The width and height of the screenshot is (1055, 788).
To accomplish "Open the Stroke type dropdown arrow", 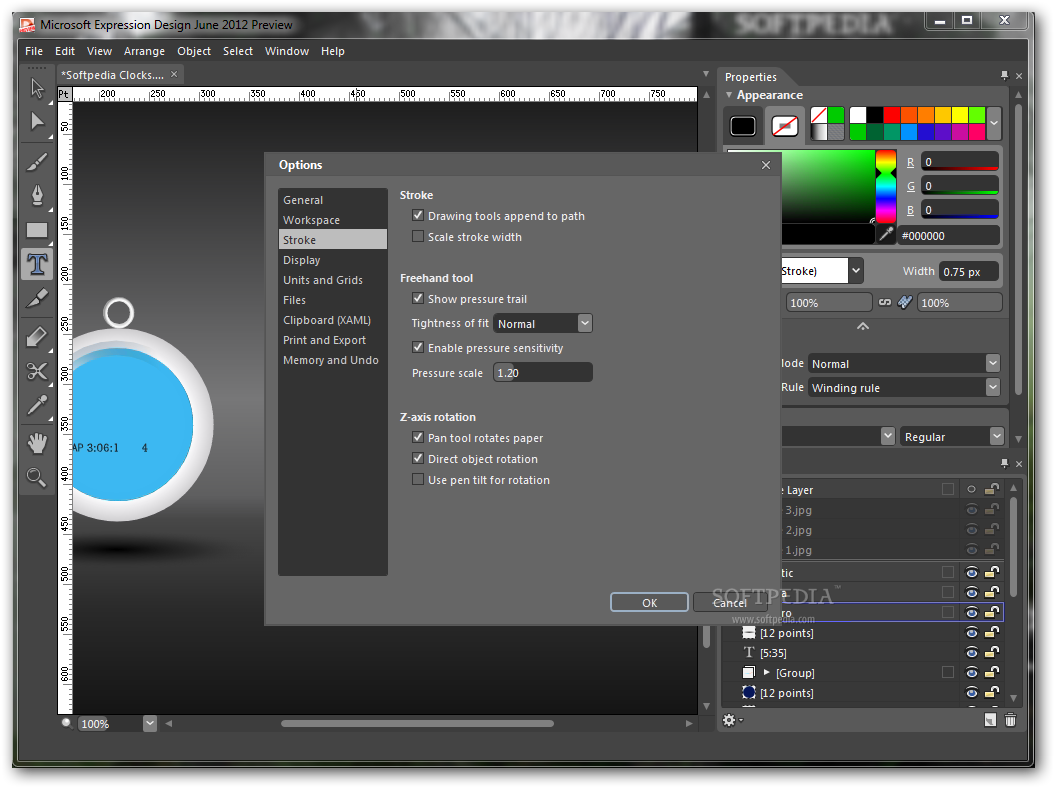I will point(856,271).
